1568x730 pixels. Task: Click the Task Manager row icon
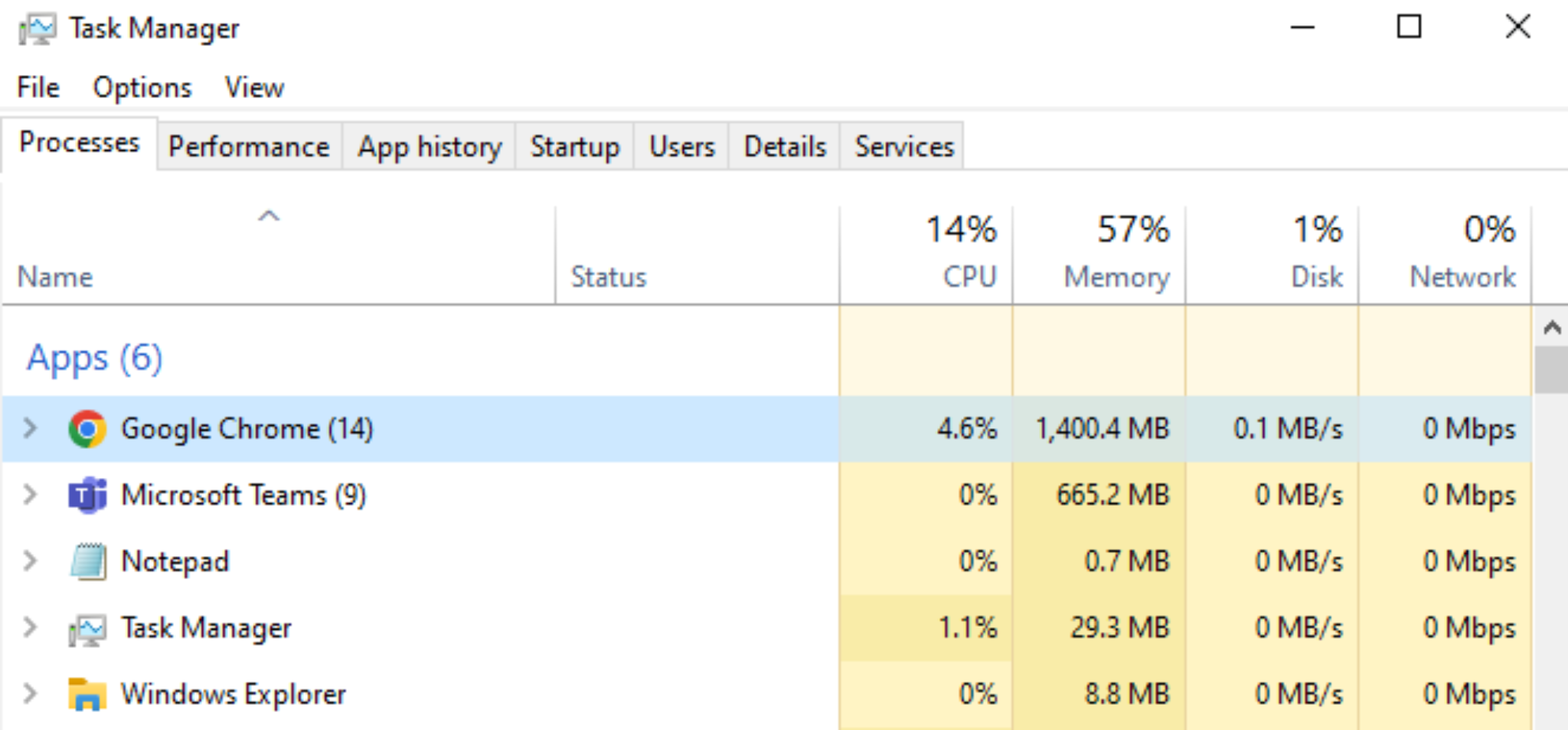(87, 630)
